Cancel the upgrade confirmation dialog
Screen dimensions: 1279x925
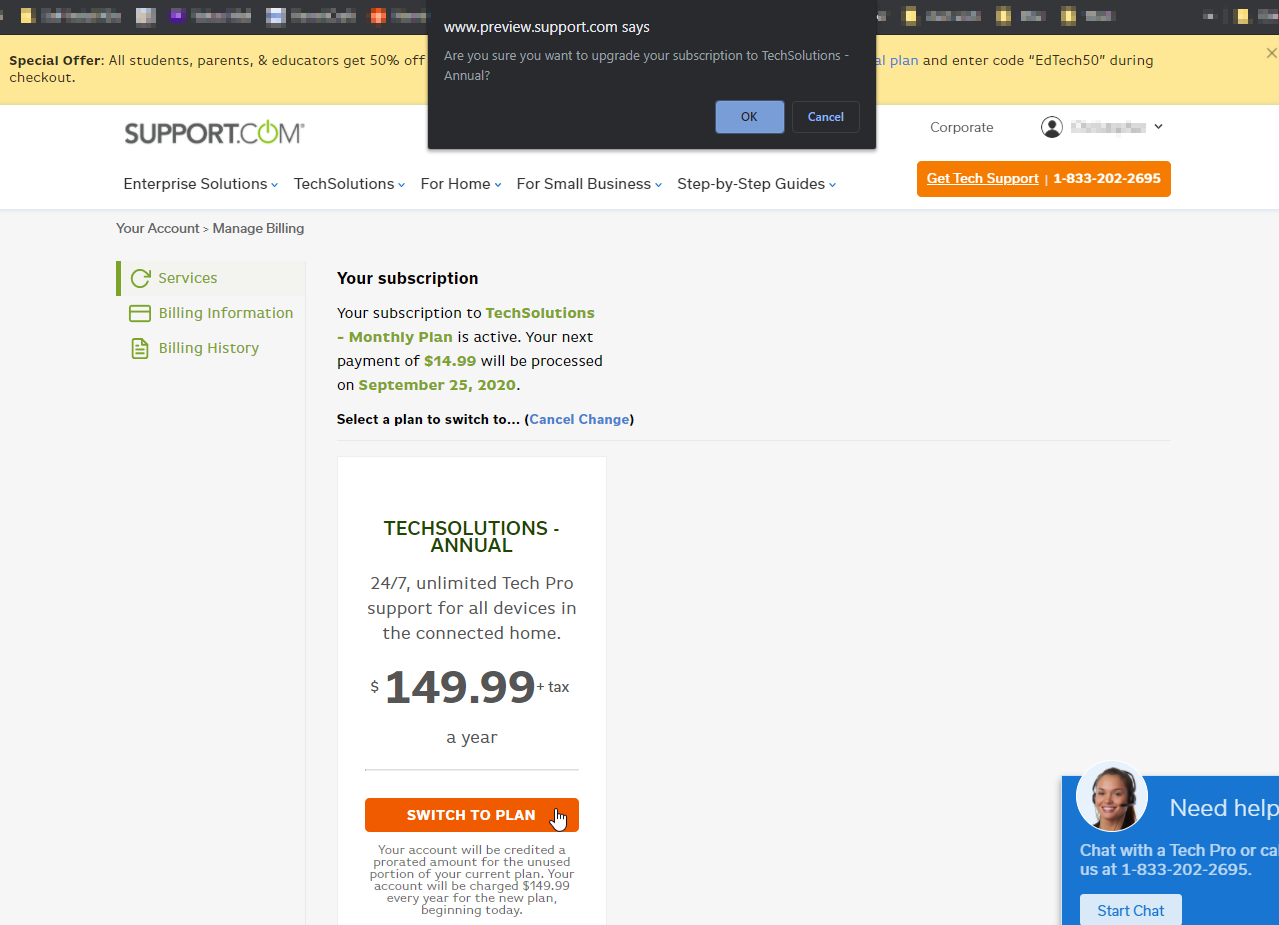pyautogui.click(x=826, y=117)
